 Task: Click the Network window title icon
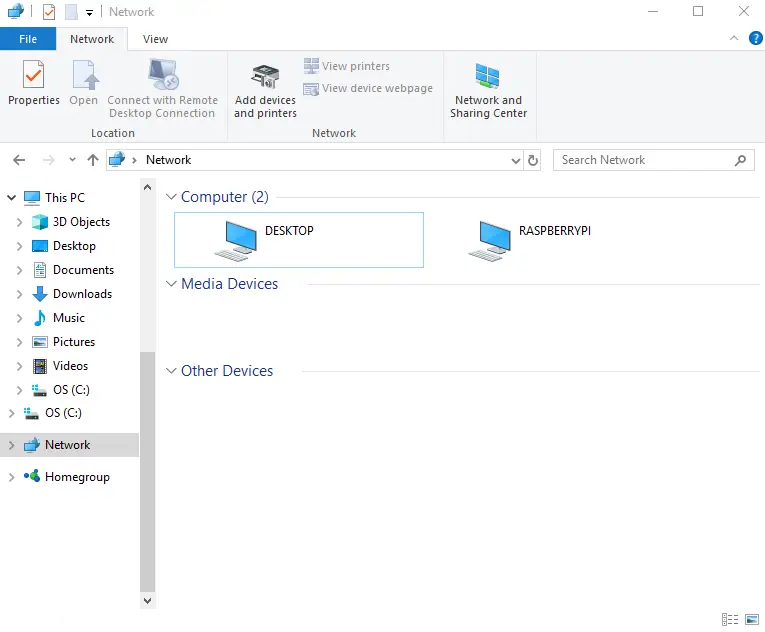[x=16, y=11]
